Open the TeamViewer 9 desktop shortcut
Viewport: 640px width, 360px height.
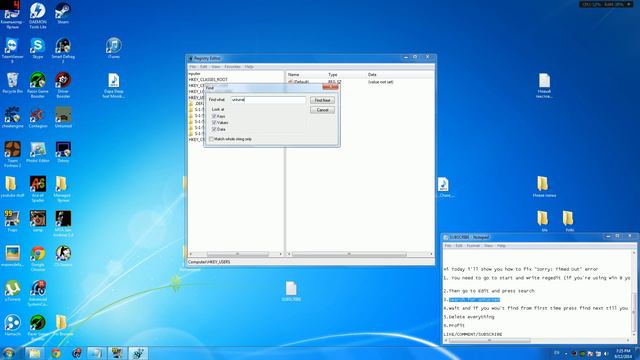pyautogui.click(x=12, y=50)
